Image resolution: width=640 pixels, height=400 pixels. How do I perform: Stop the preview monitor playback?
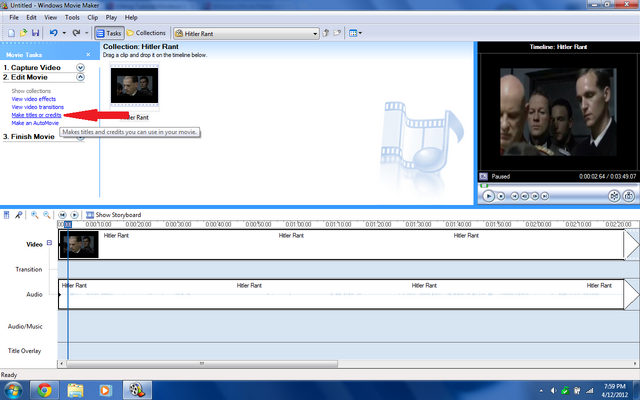[501, 196]
